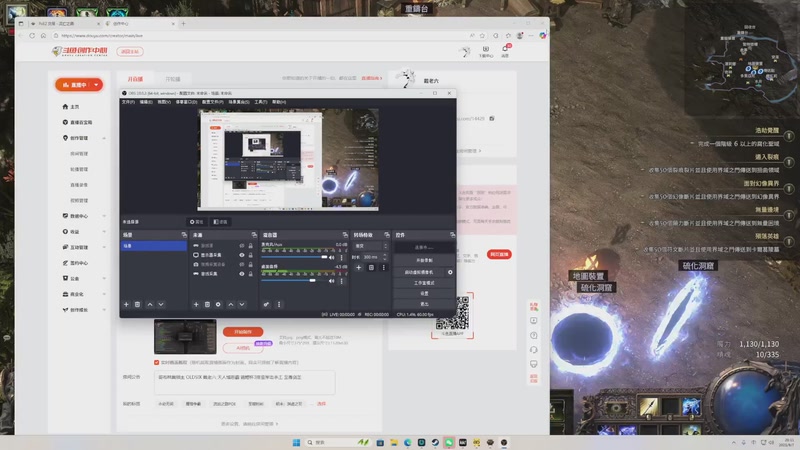Toggle lock on the game capture source

coord(251,274)
